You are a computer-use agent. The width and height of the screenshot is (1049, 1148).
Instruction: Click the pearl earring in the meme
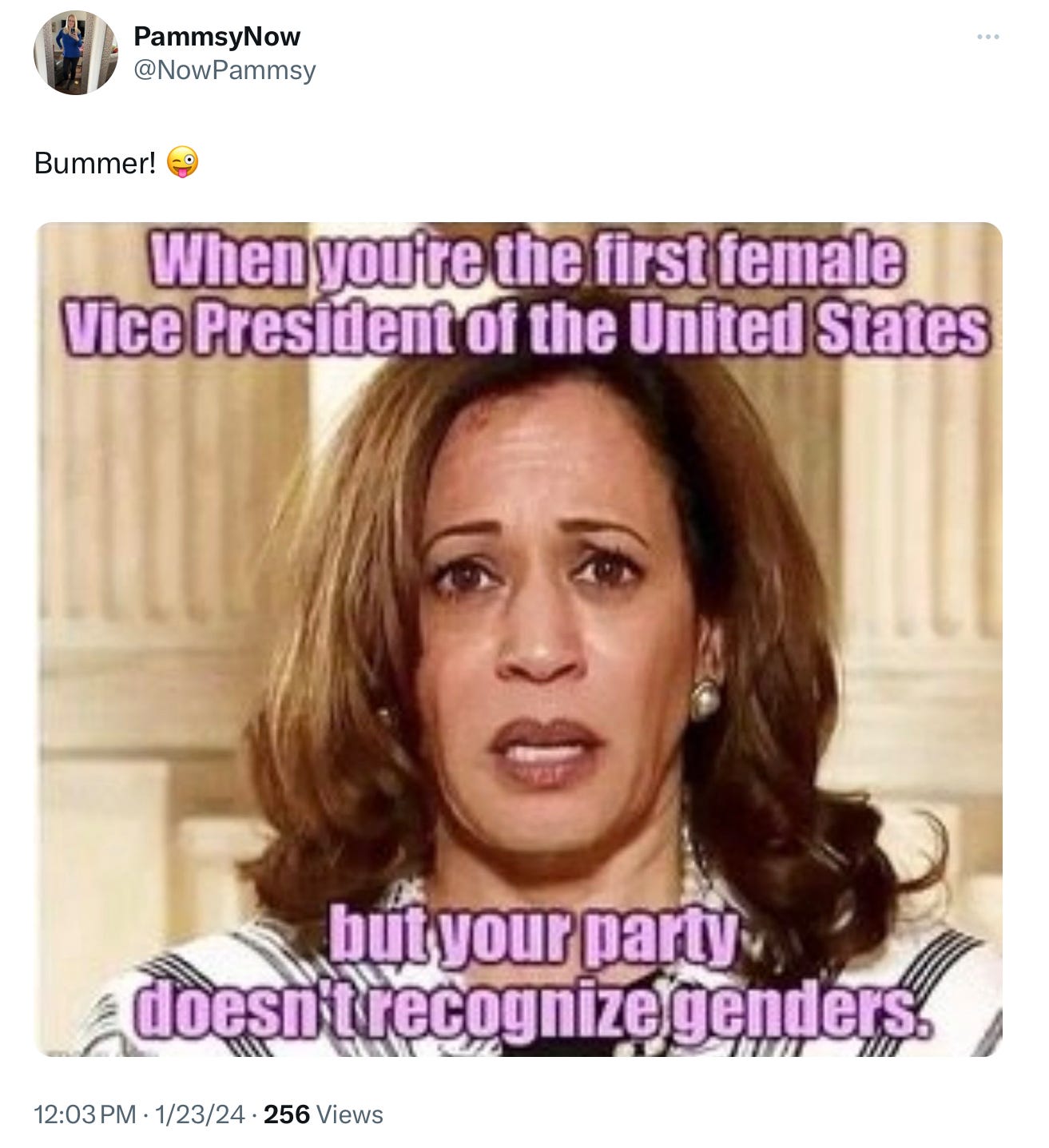[x=706, y=697]
